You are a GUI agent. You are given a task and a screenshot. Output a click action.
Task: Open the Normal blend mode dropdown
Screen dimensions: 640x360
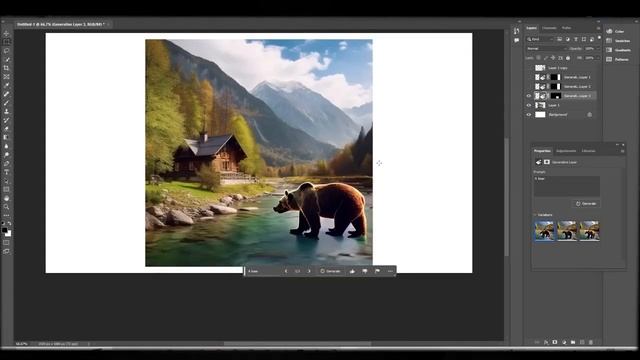[547, 49]
